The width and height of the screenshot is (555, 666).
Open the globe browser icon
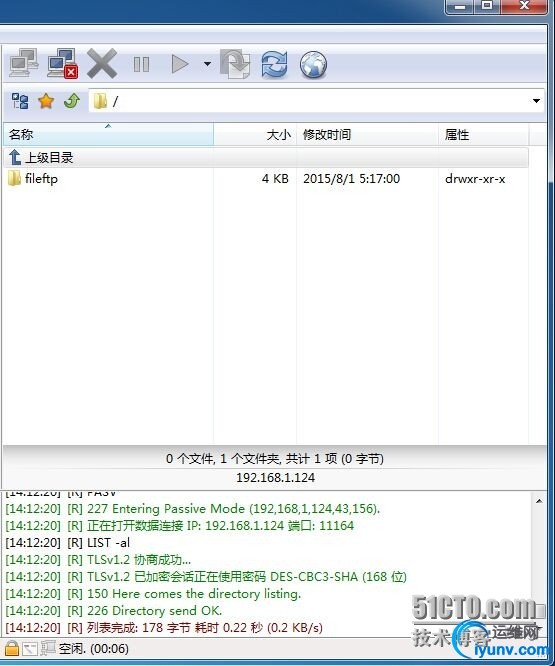coord(313,65)
